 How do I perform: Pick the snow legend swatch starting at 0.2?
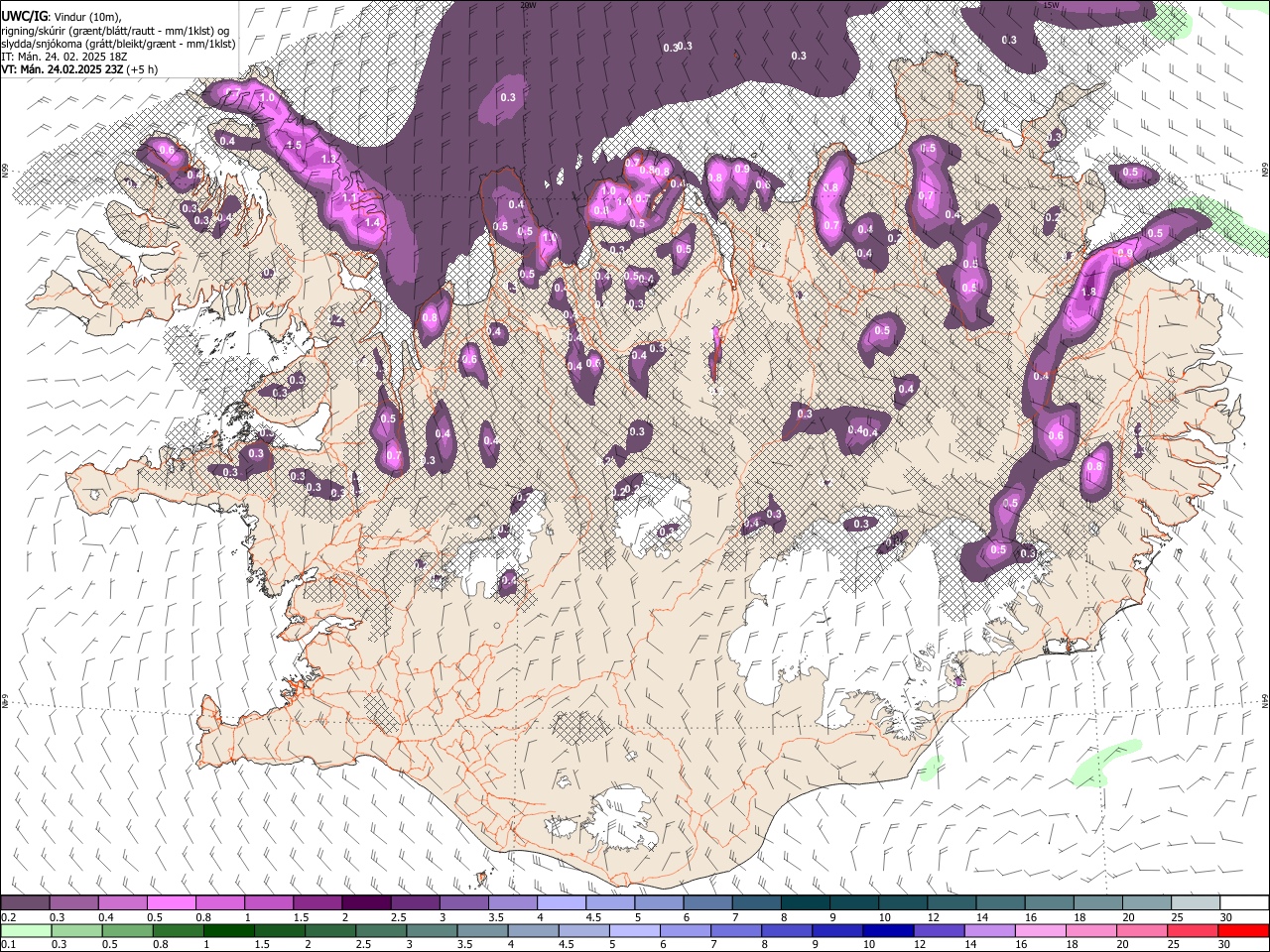pos(25,903)
